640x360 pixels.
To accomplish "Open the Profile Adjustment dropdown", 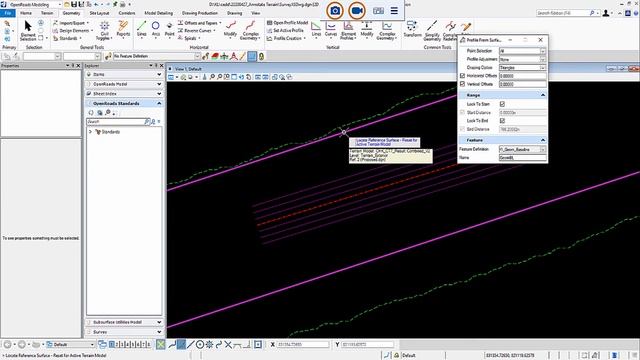I will (543, 59).
